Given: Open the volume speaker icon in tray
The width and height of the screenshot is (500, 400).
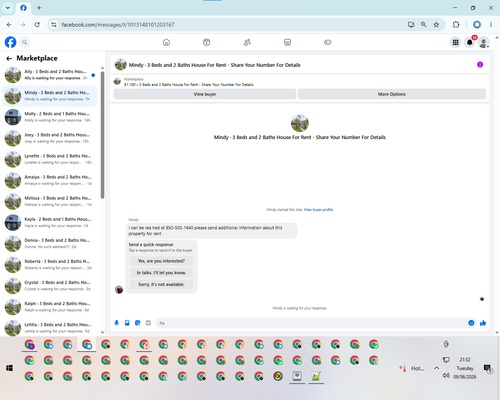Looking at the screenshot, I should [x=446, y=376].
